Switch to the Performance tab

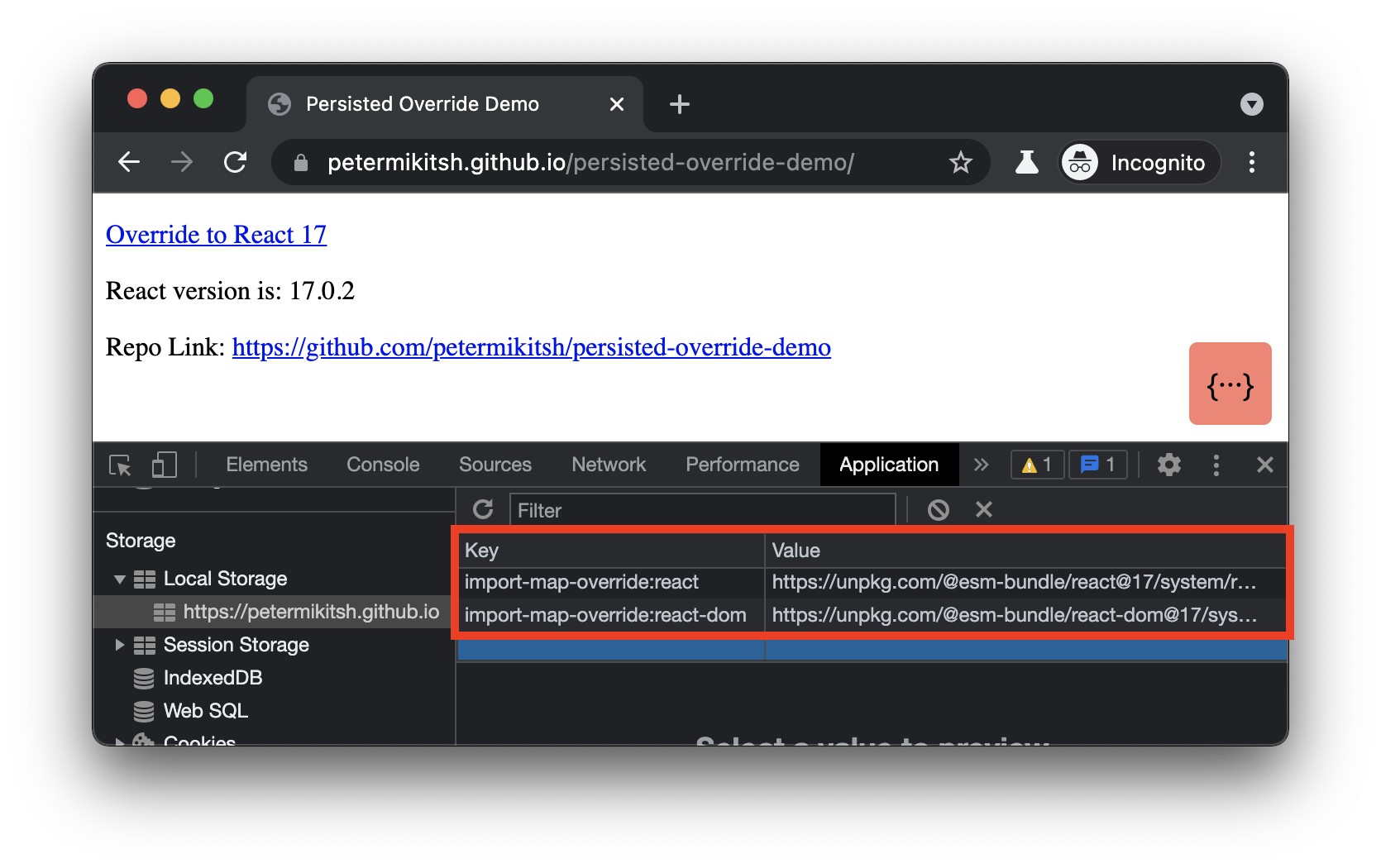tap(742, 465)
